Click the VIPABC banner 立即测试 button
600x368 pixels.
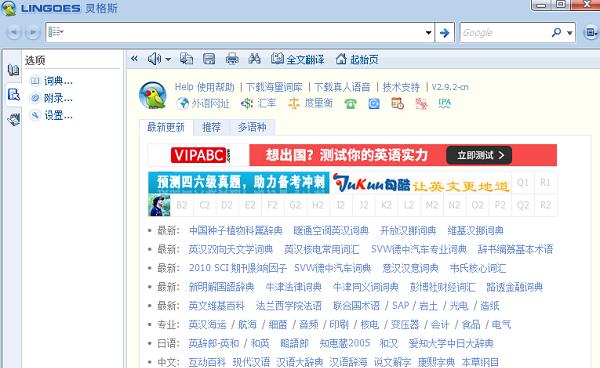pyautogui.click(x=479, y=155)
